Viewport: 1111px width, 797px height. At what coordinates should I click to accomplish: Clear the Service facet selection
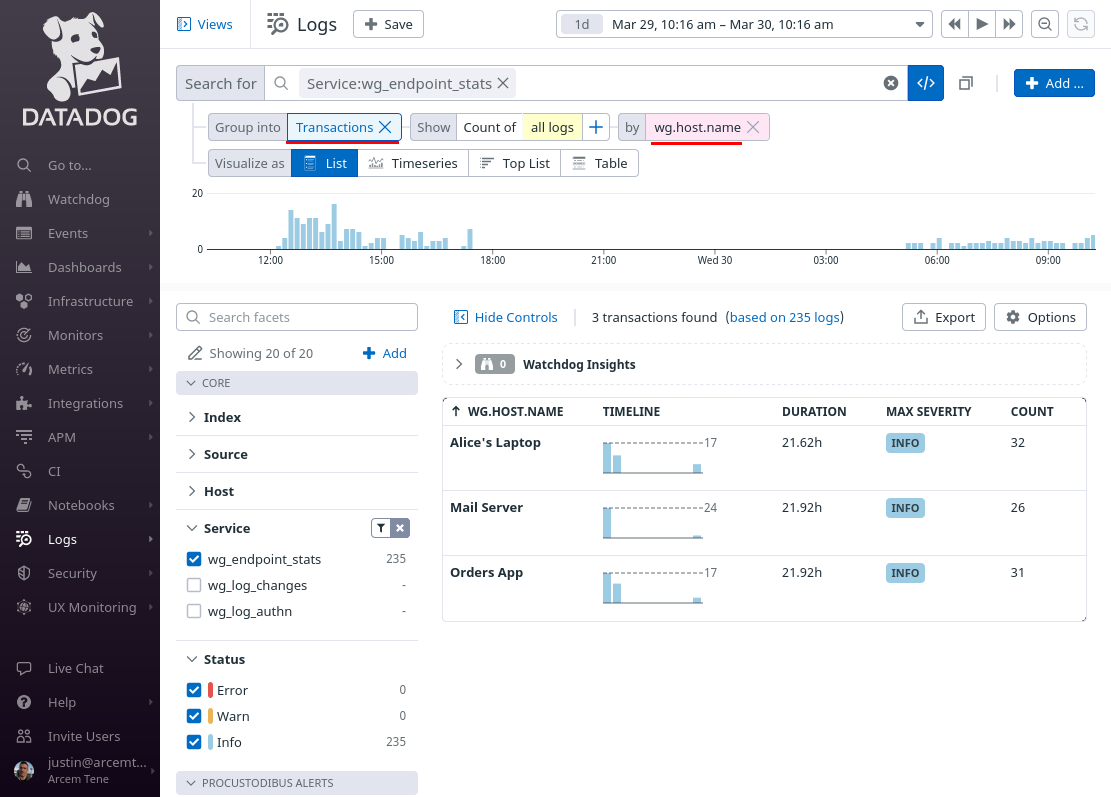(400, 528)
